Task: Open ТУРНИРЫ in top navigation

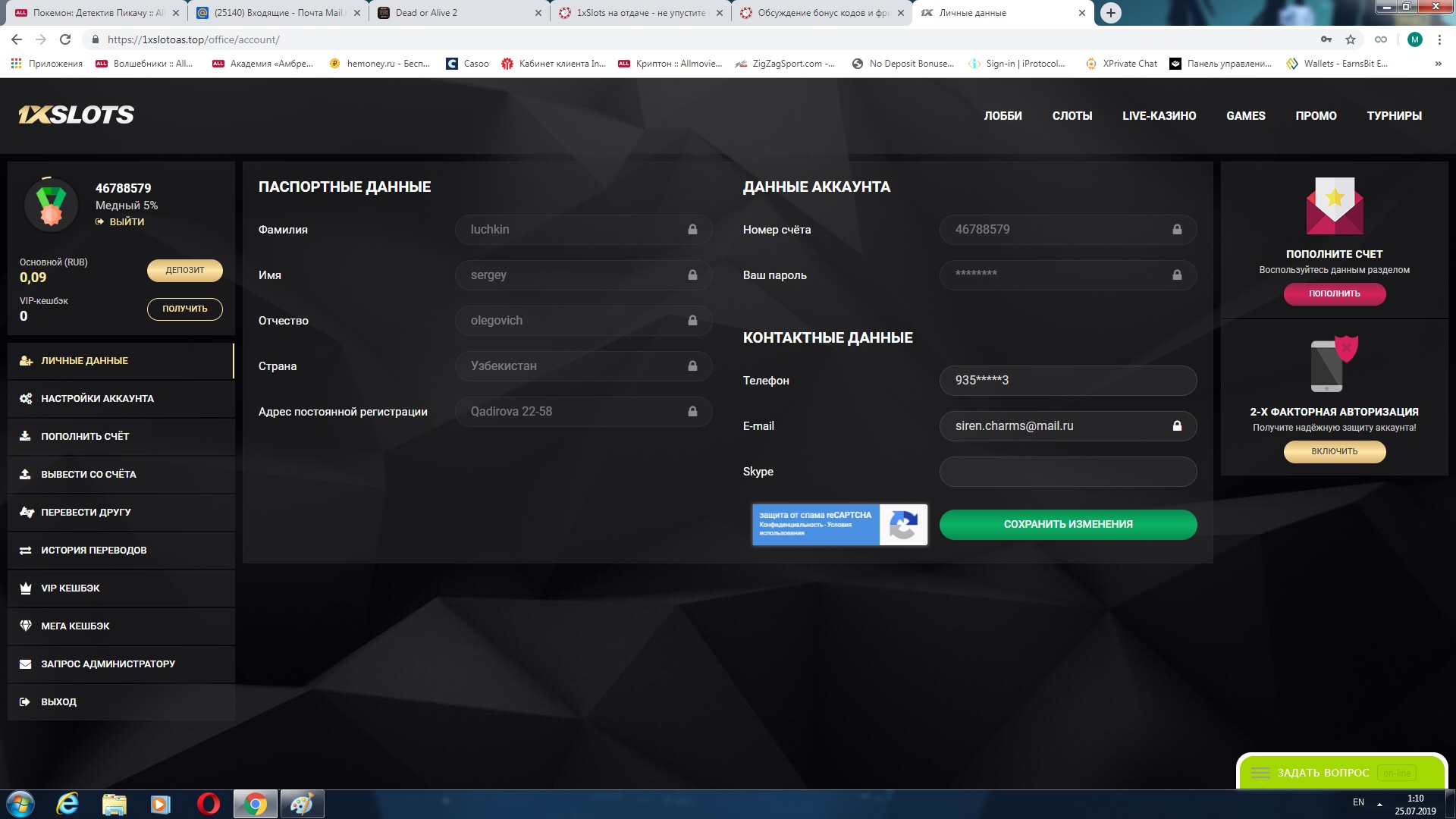Action: [1394, 116]
